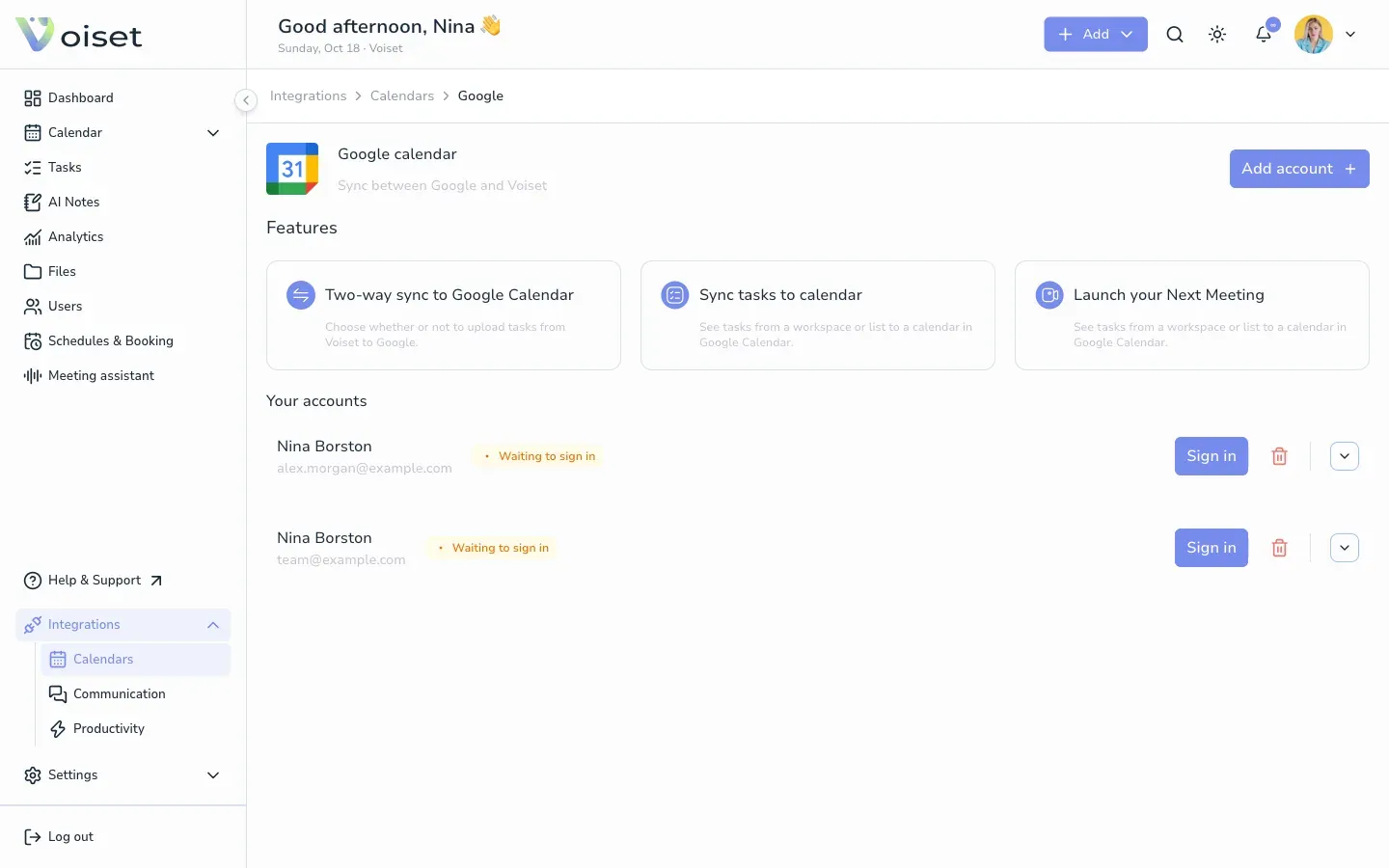The width and height of the screenshot is (1389, 868).
Task: Click the Sync tasks to calendar icon
Action: pos(675,295)
